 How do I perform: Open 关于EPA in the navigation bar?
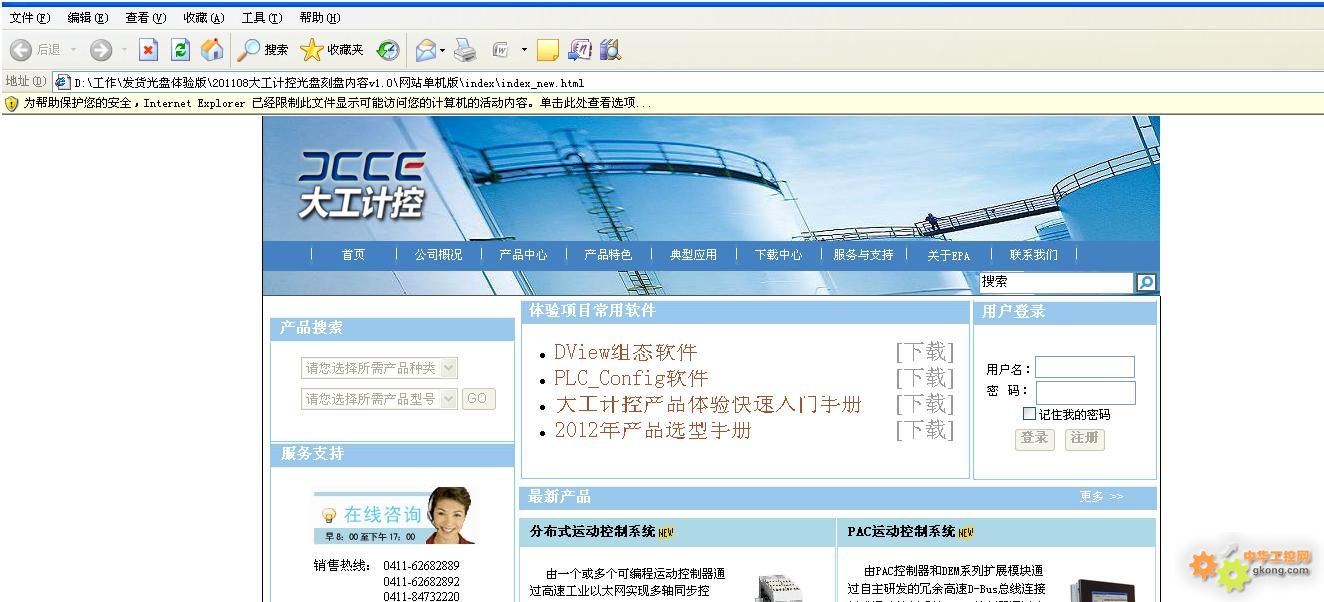point(948,255)
